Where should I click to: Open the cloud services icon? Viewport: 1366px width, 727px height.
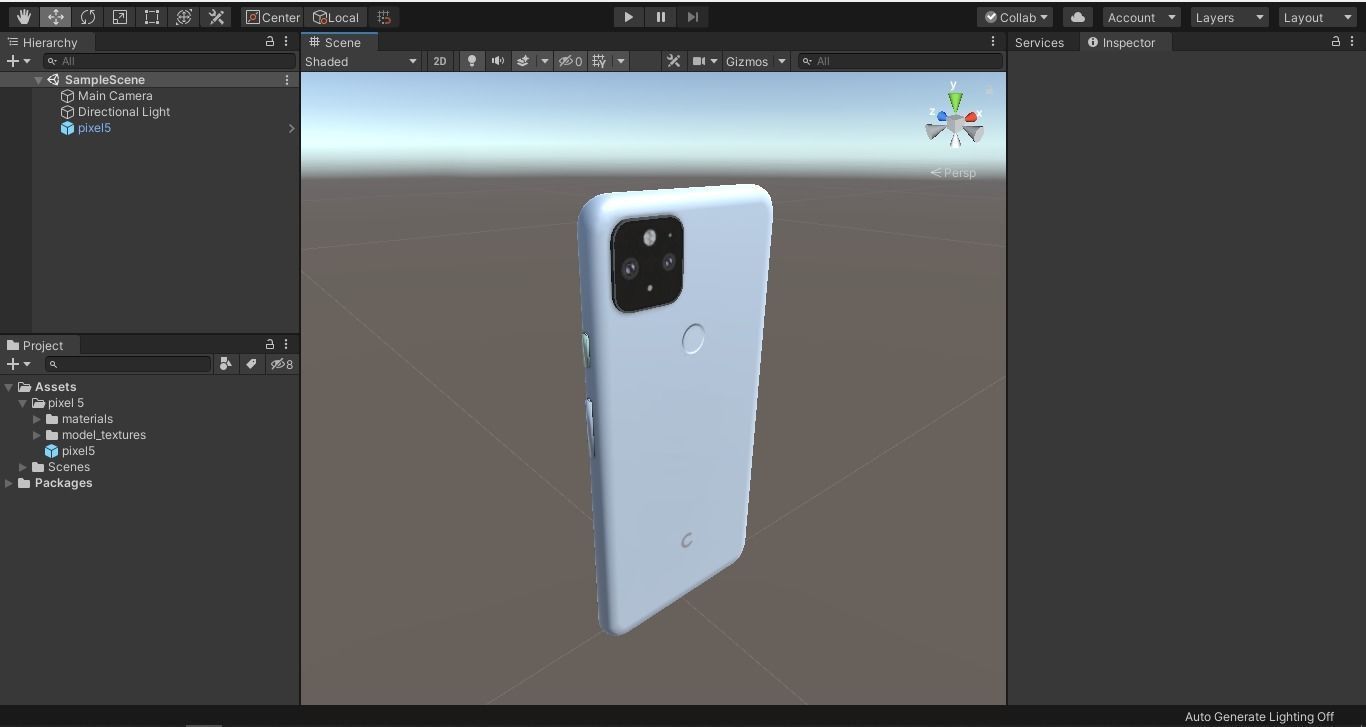click(x=1077, y=17)
